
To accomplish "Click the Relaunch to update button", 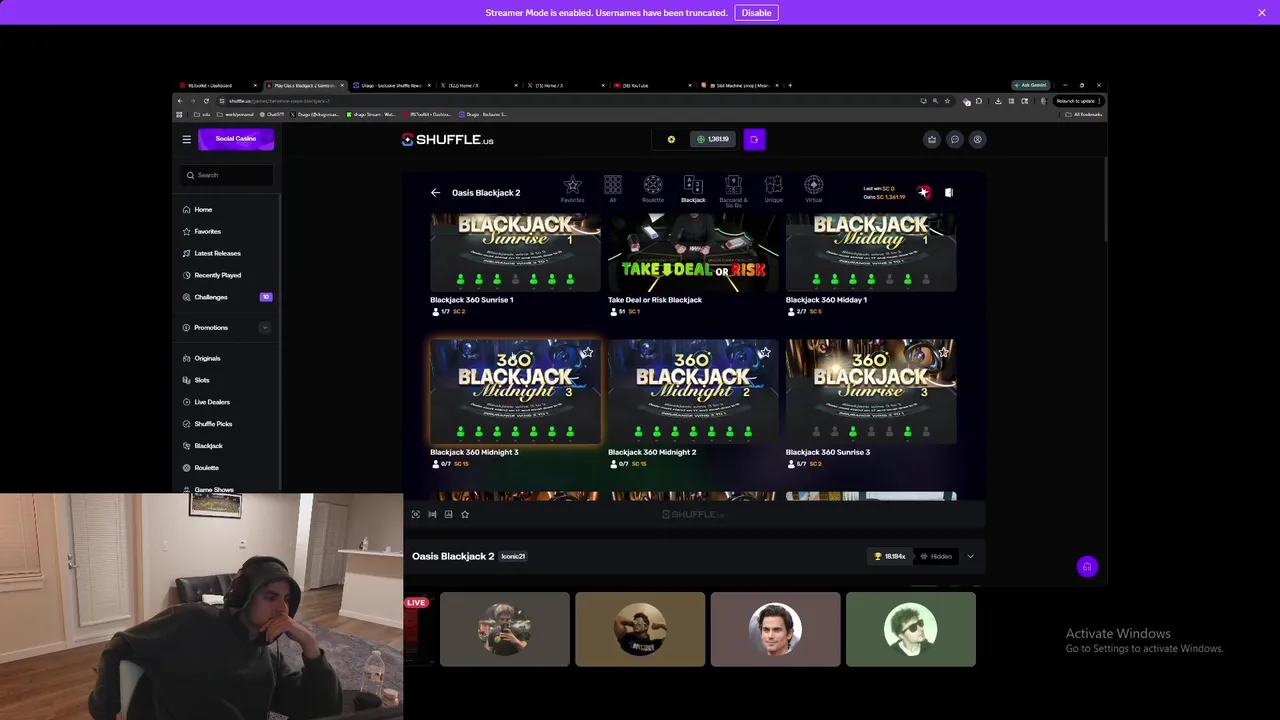I will pyautogui.click(x=1077, y=101).
